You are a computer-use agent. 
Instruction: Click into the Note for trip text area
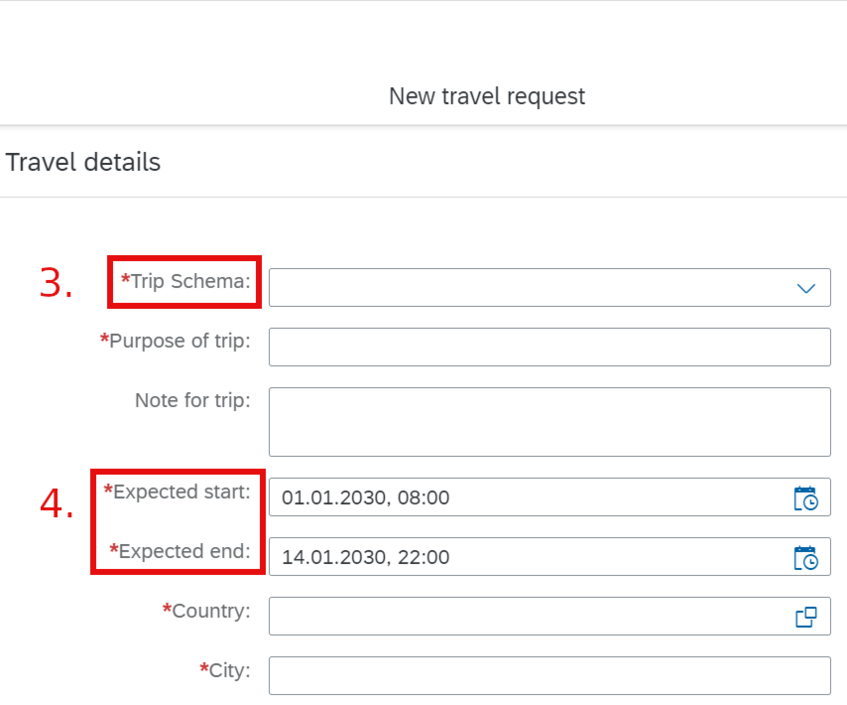coord(549,422)
